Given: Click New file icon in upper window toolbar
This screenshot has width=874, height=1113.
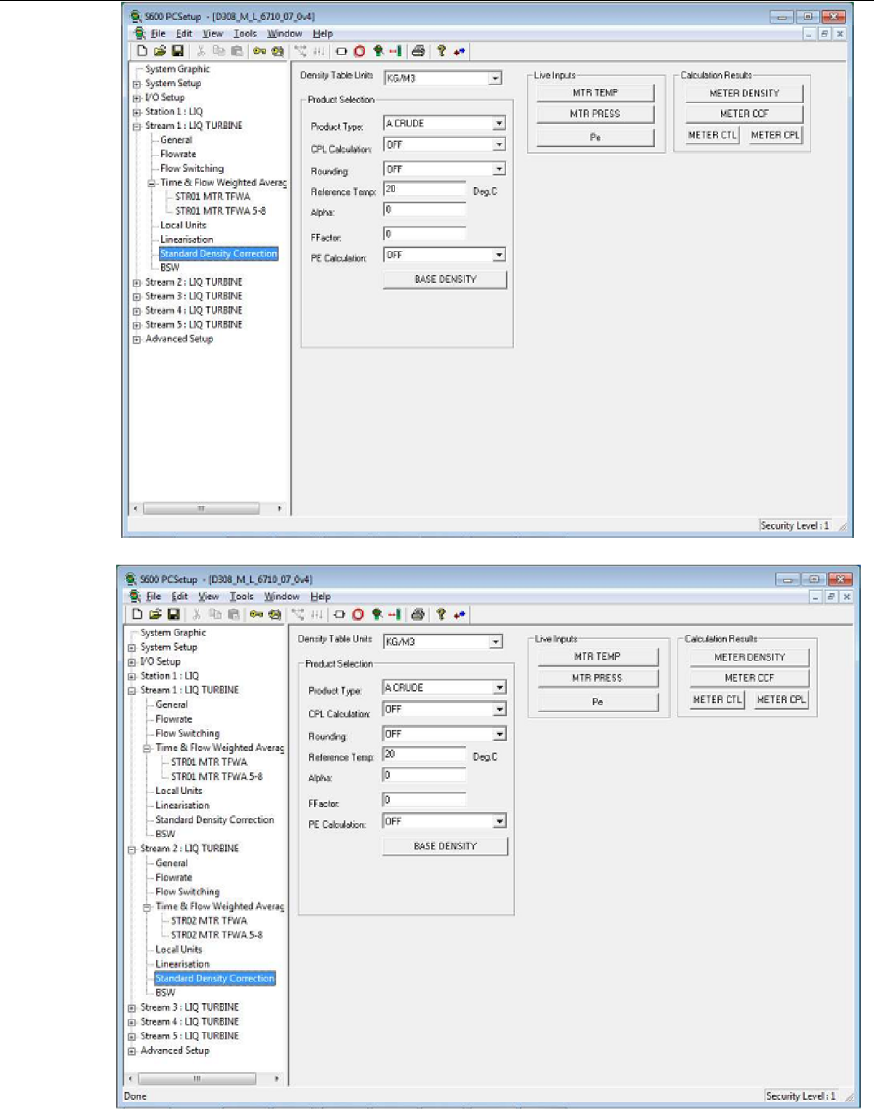Looking at the screenshot, I should 142,51.
